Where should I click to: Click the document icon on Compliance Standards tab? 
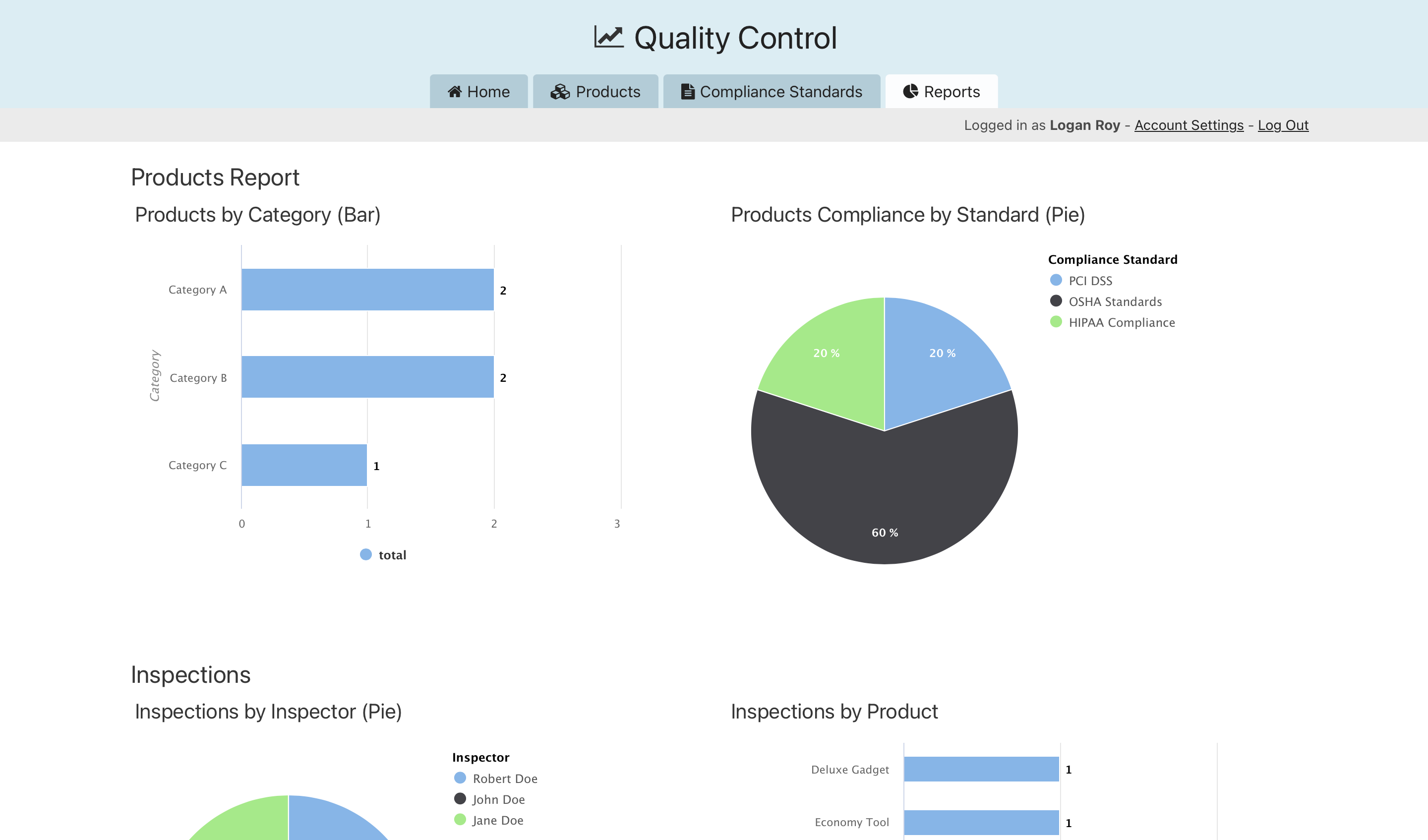point(687,91)
